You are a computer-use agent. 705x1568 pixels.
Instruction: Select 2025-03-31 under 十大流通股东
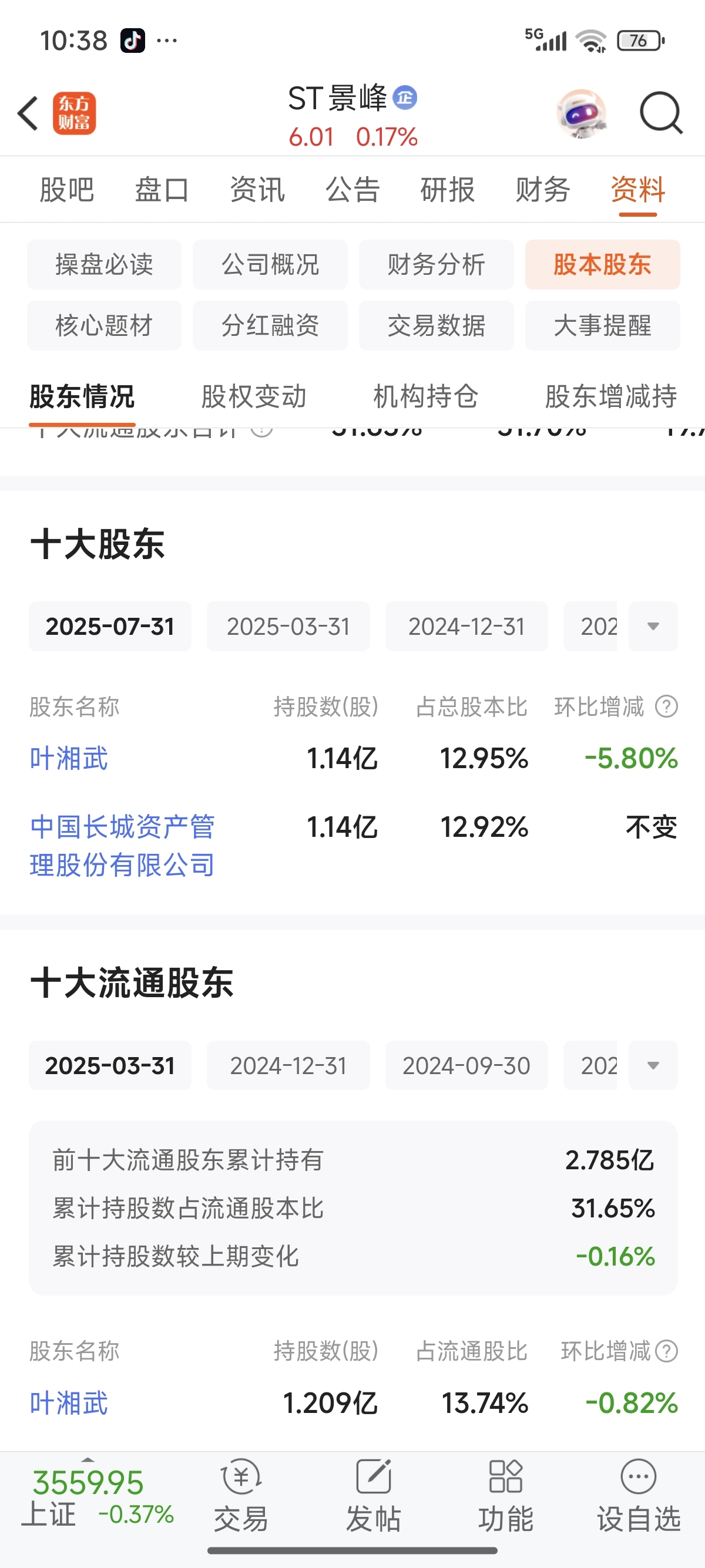click(110, 1065)
